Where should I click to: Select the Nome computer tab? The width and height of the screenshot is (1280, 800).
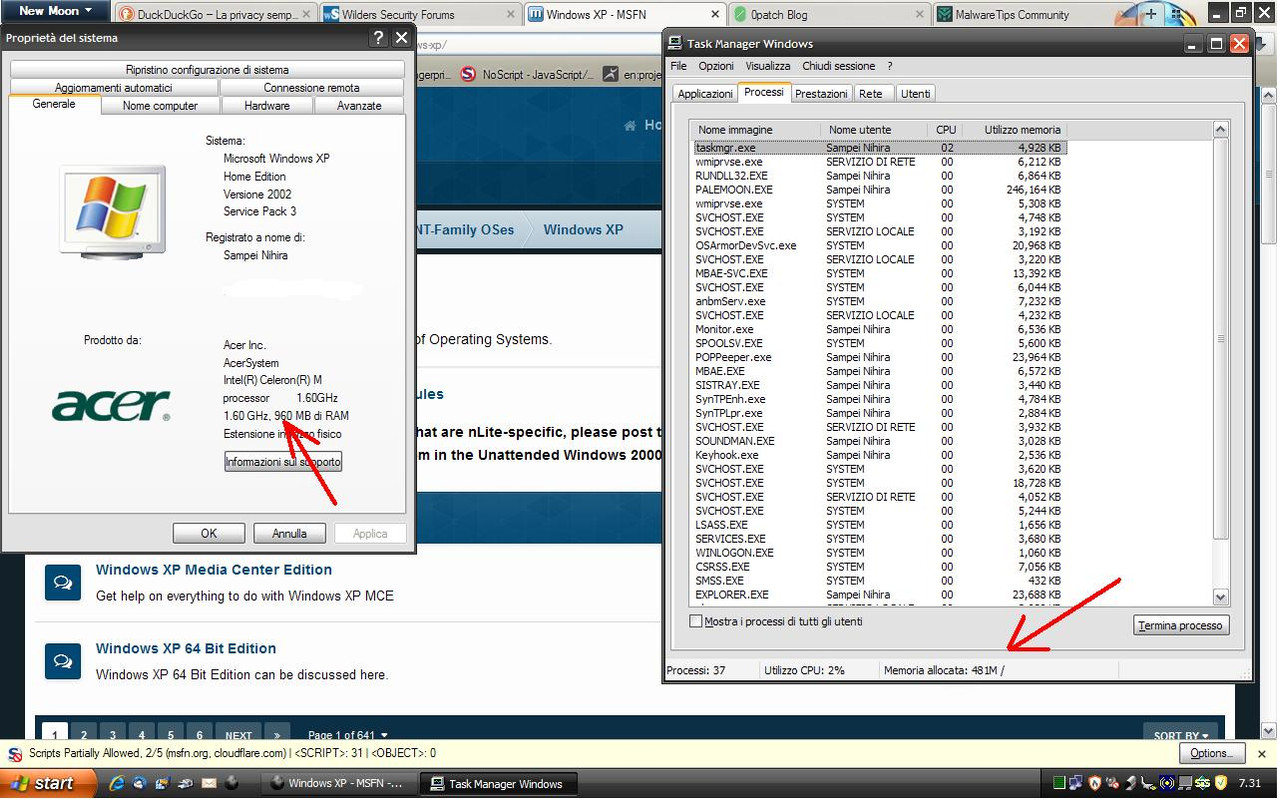pos(160,105)
